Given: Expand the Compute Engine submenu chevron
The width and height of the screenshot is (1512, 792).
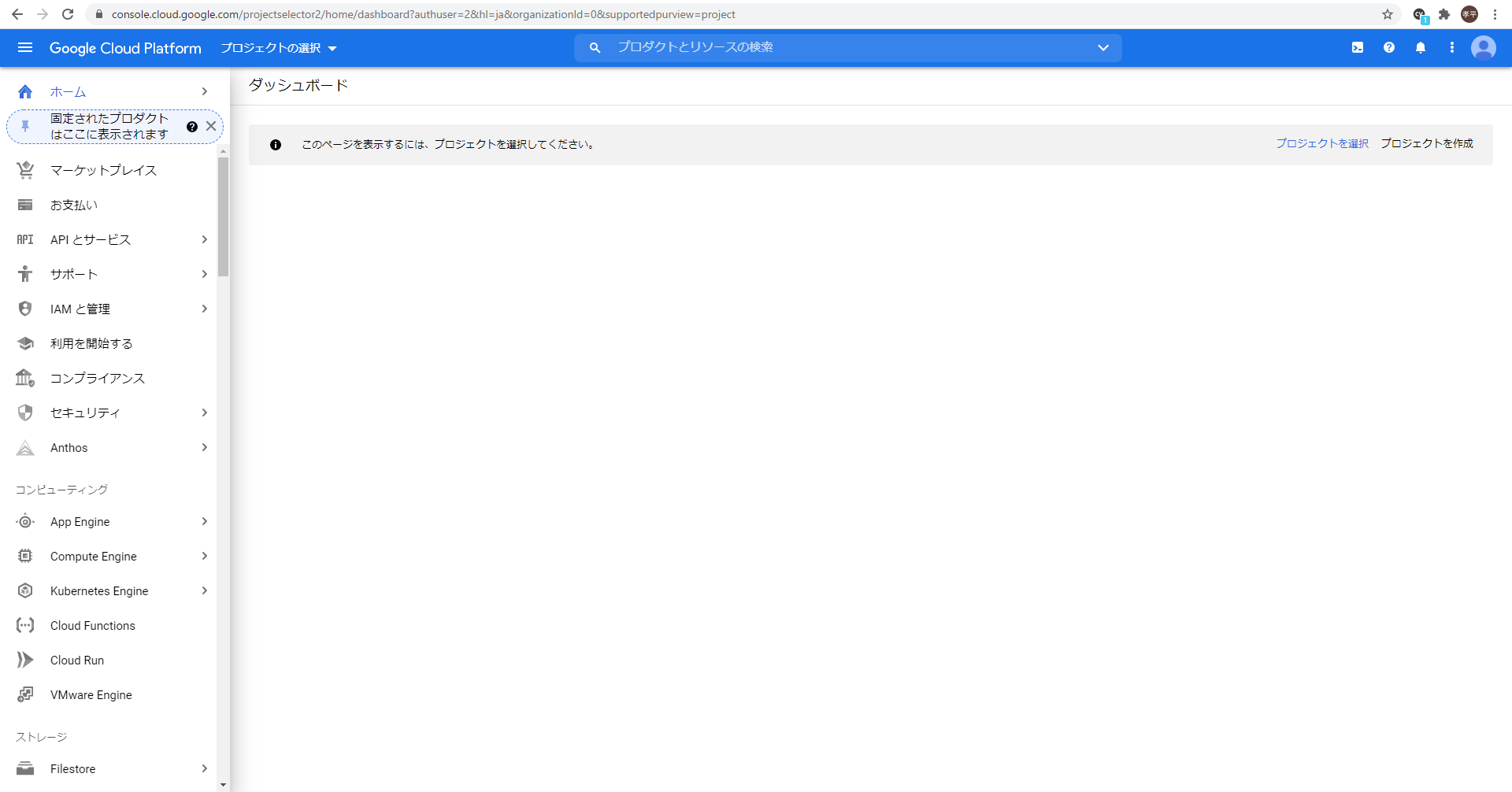Looking at the screenshot, I should (205, 556).
